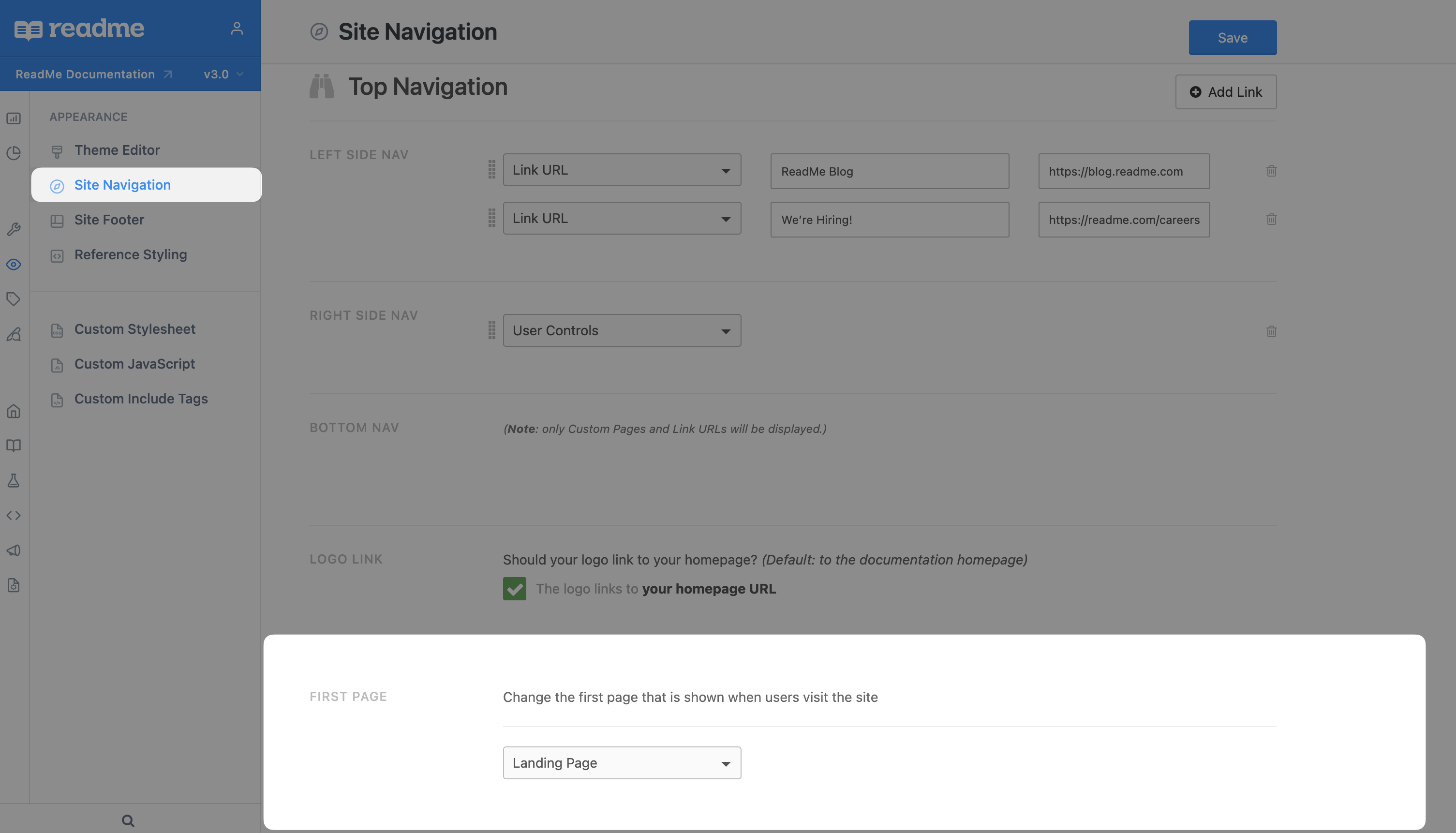Screen dimensions: 1456x833
Task: Click the user profile icon in header
Action: click(237, 28)
